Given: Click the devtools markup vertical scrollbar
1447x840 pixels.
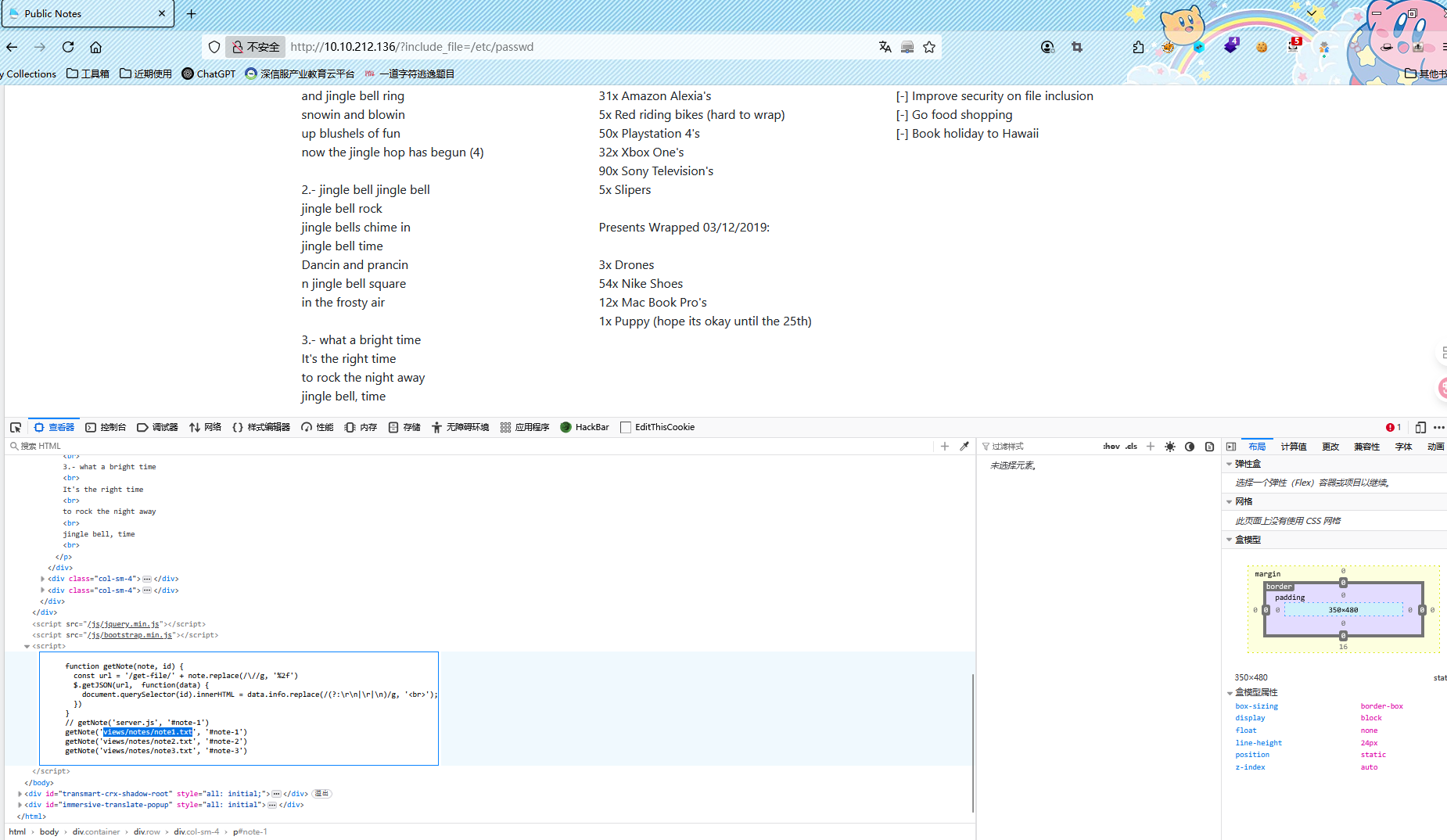Looking at the screenshot, I should tap(973, 742).
